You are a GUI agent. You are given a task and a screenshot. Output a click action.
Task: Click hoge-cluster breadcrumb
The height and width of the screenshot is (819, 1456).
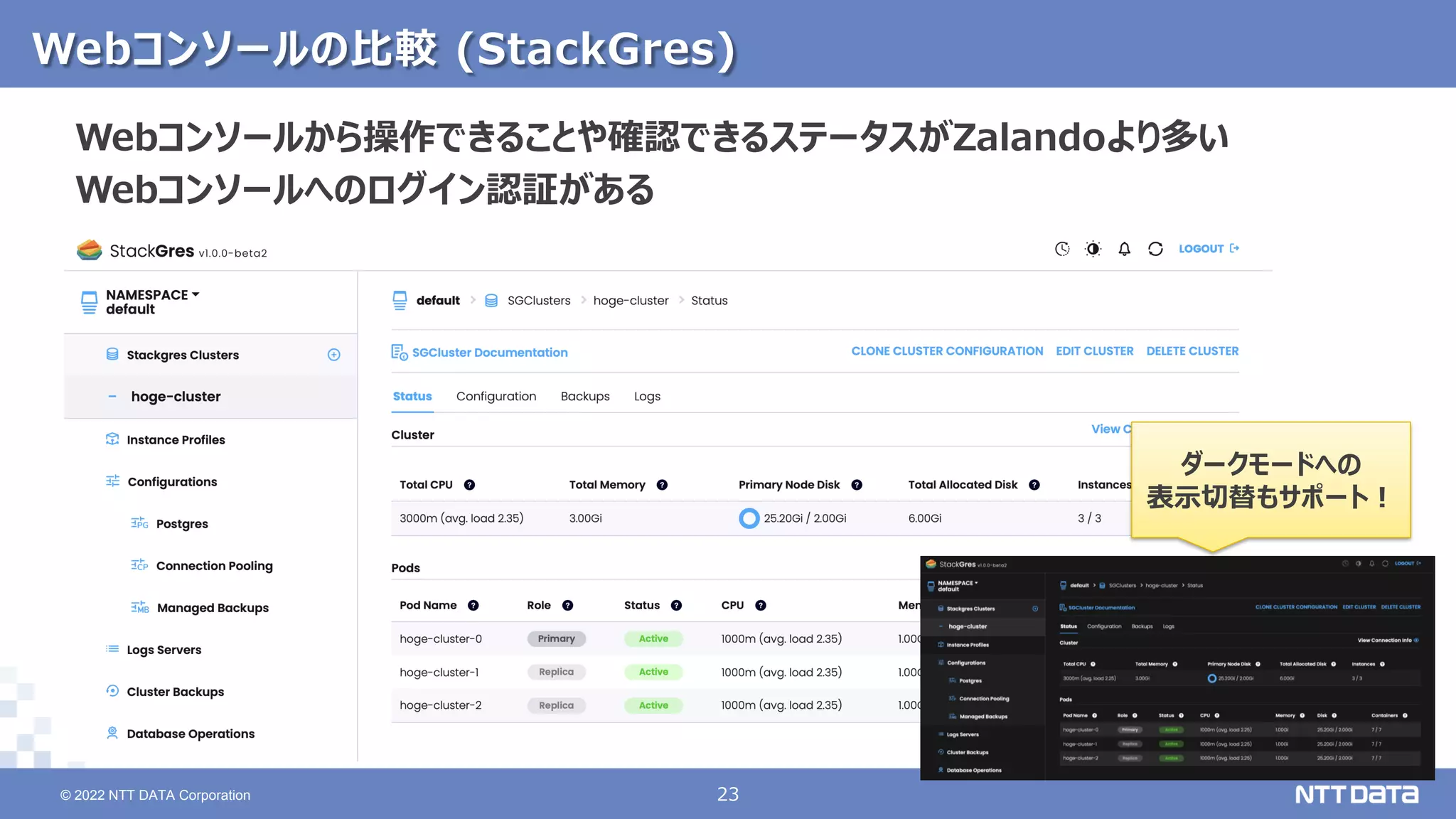(x=631, y=301)
